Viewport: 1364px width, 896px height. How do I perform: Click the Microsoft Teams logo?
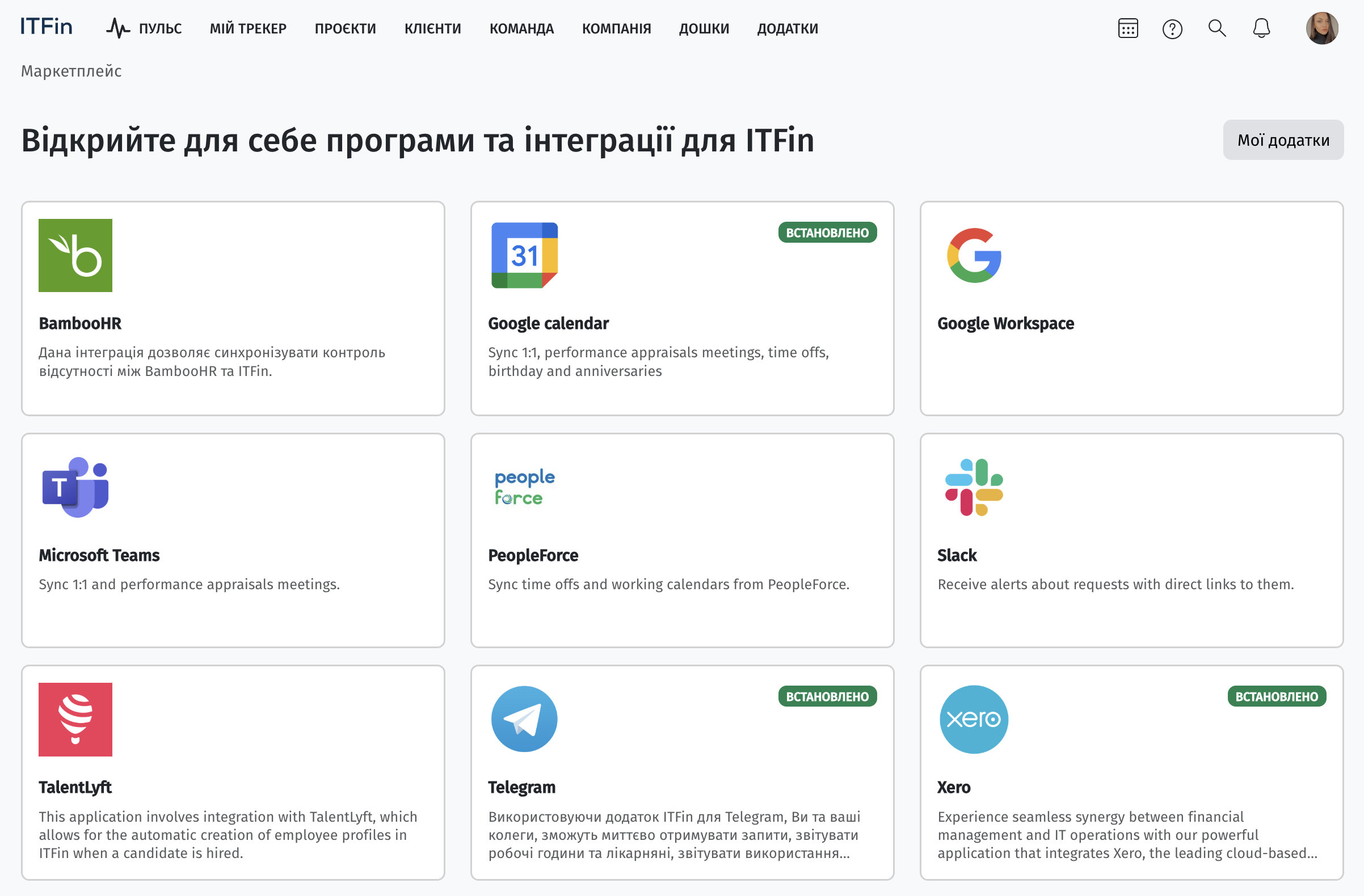coord(75,488)
